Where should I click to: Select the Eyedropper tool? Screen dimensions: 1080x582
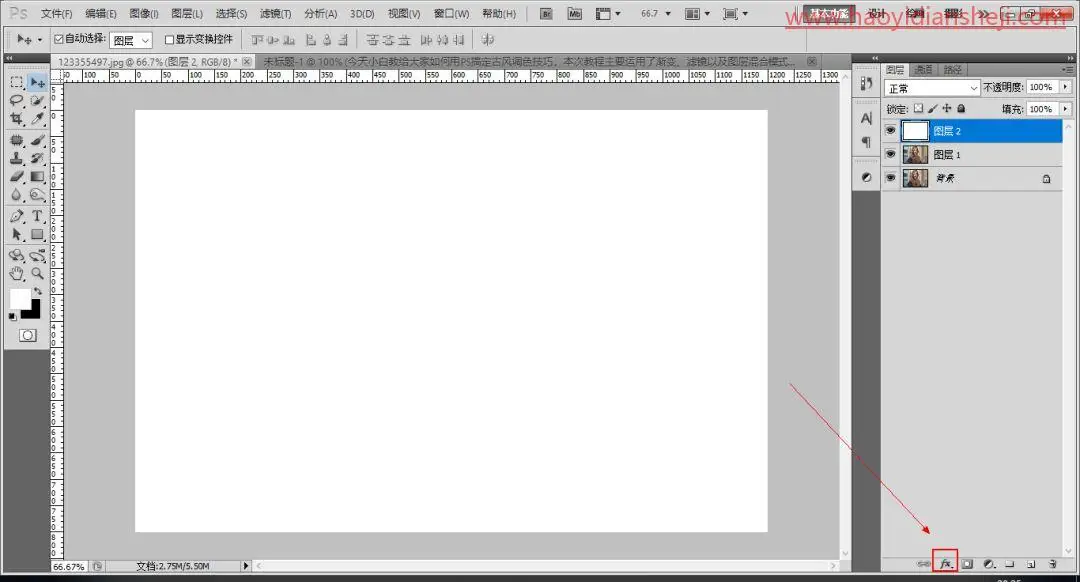(x=37, y=118)
